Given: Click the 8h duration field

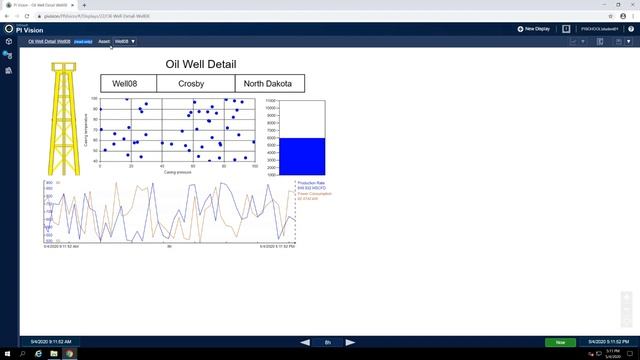Looking at the screenshot, I should coord(328,342).
